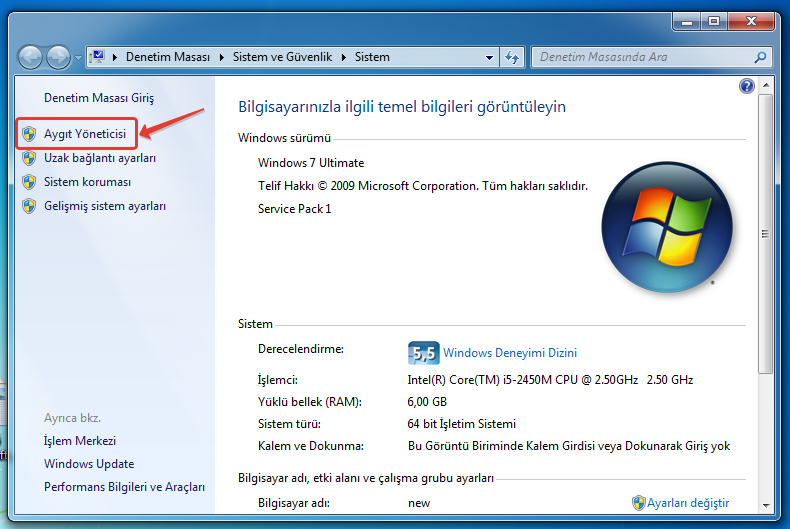Click the magnifier icon in the search box

coord(761,58)
